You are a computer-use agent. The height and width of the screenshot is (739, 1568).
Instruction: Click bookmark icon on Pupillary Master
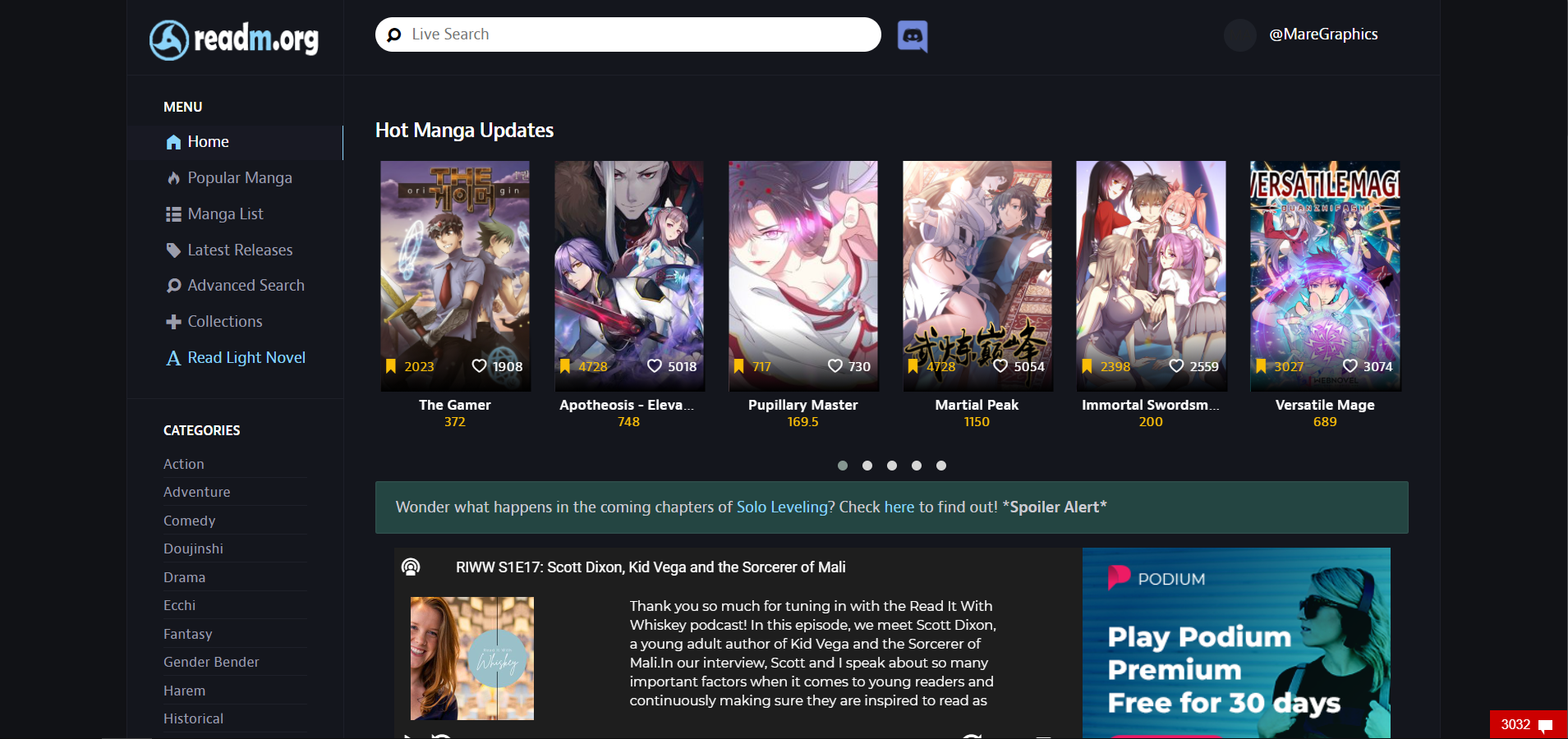[x=739, y=366]
